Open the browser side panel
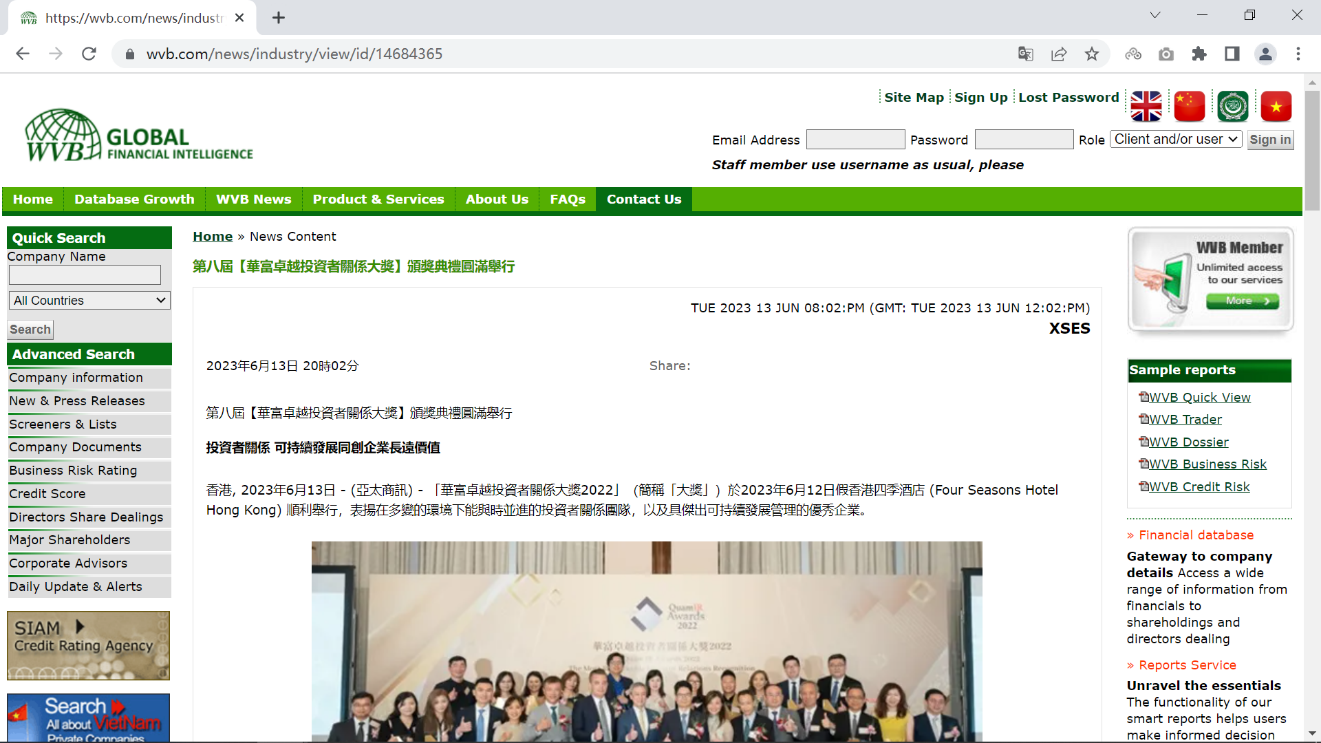1321x743 pixels. (1232, 54)
